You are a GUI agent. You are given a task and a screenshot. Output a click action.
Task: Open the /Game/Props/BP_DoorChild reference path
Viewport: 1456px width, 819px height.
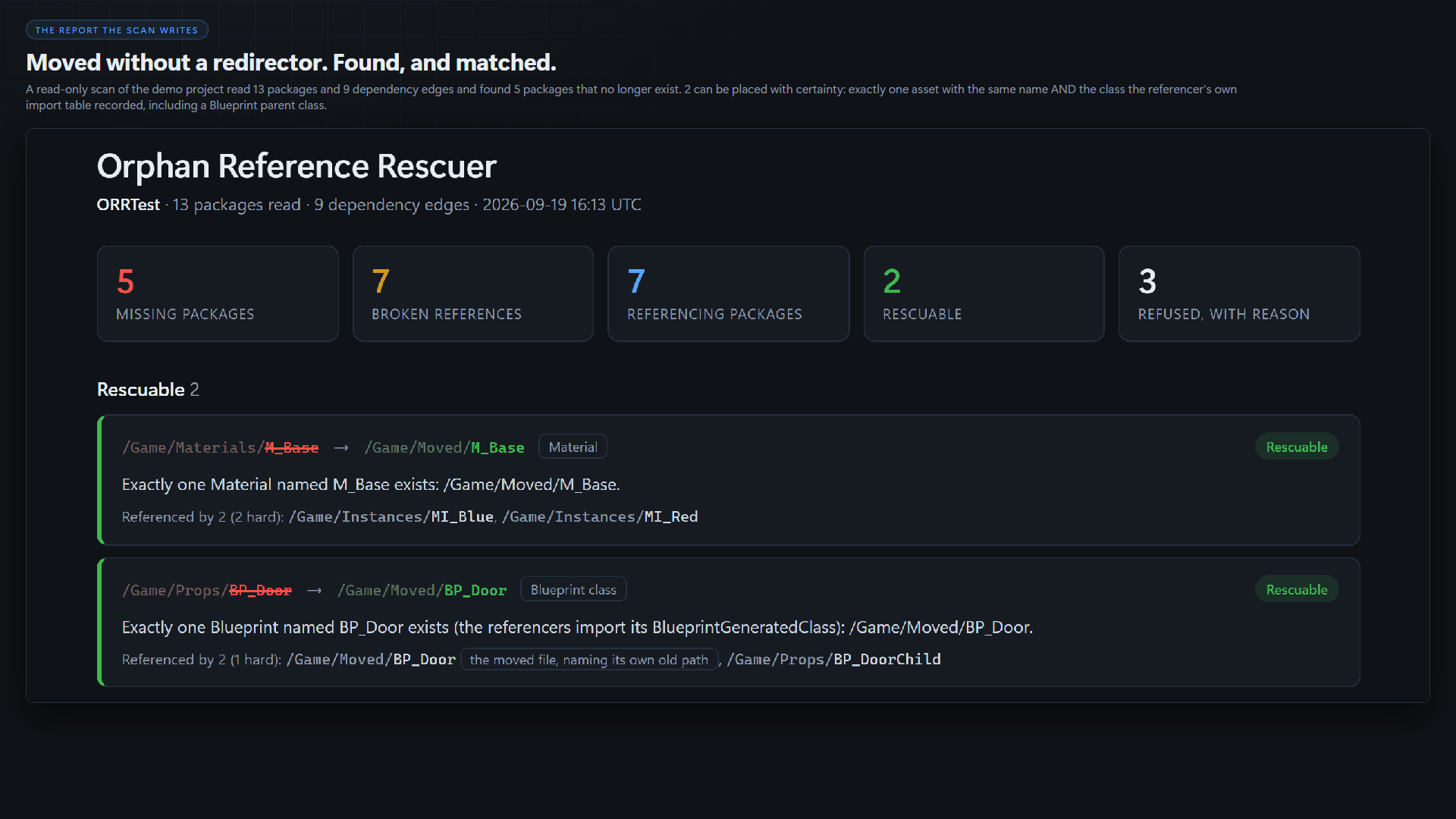pyautogui.click(x=834, y=659)
